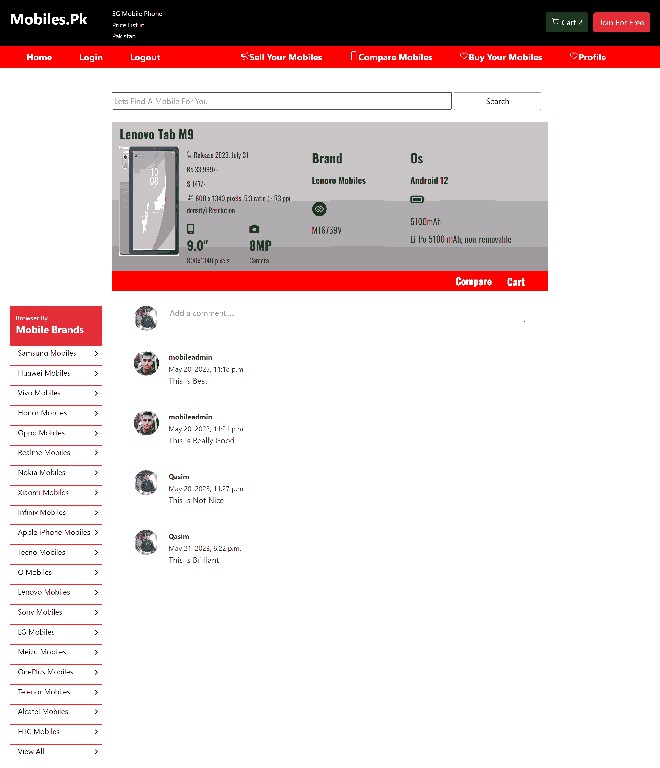Click the camera icon above 8MP
Viewport: 660px width, 768px height.
(x=254, y=229)
